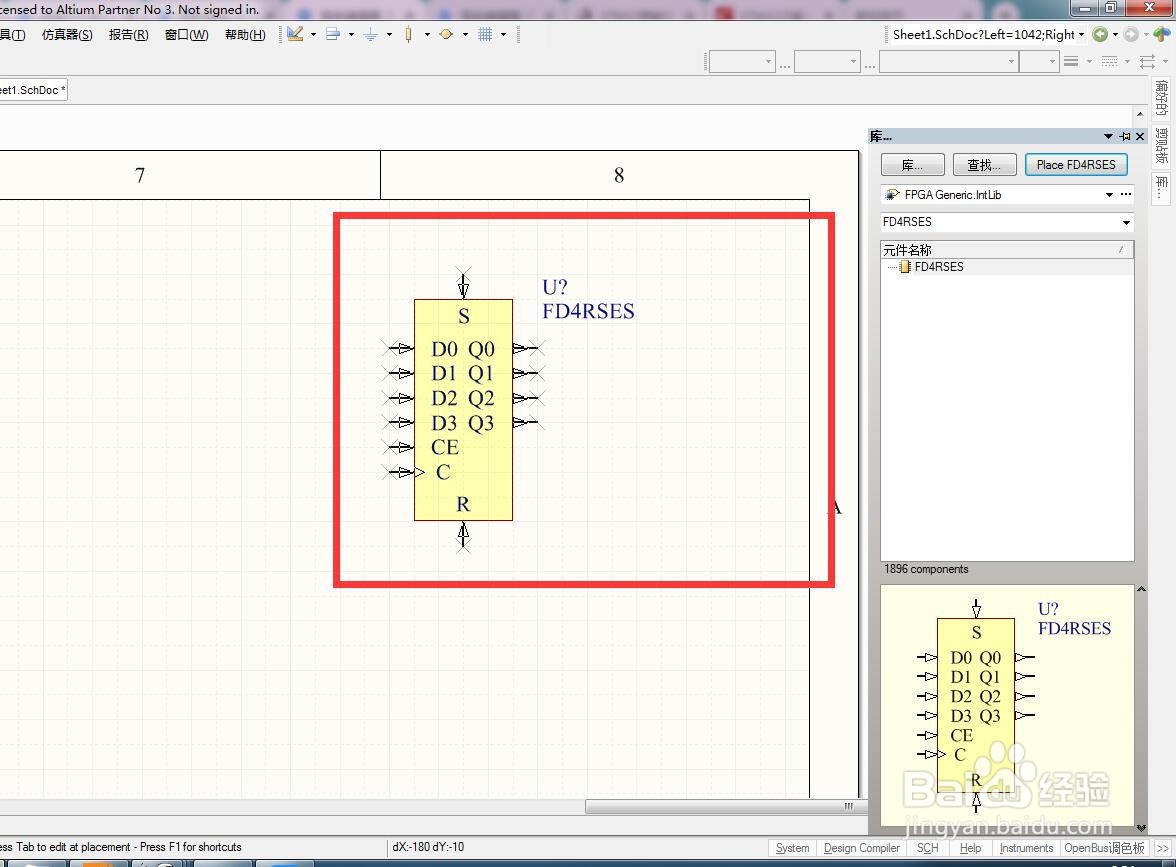Open the first empty toolbar combo box
Screen dimensions: 1176x867
point(742,62)
